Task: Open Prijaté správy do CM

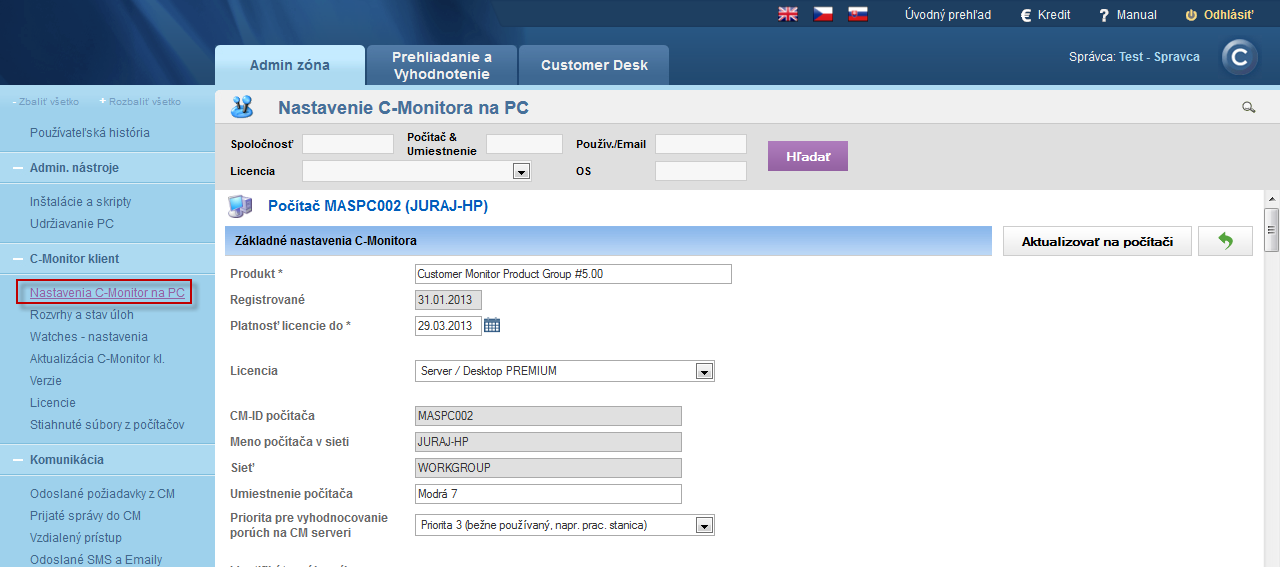Action: 85,516
